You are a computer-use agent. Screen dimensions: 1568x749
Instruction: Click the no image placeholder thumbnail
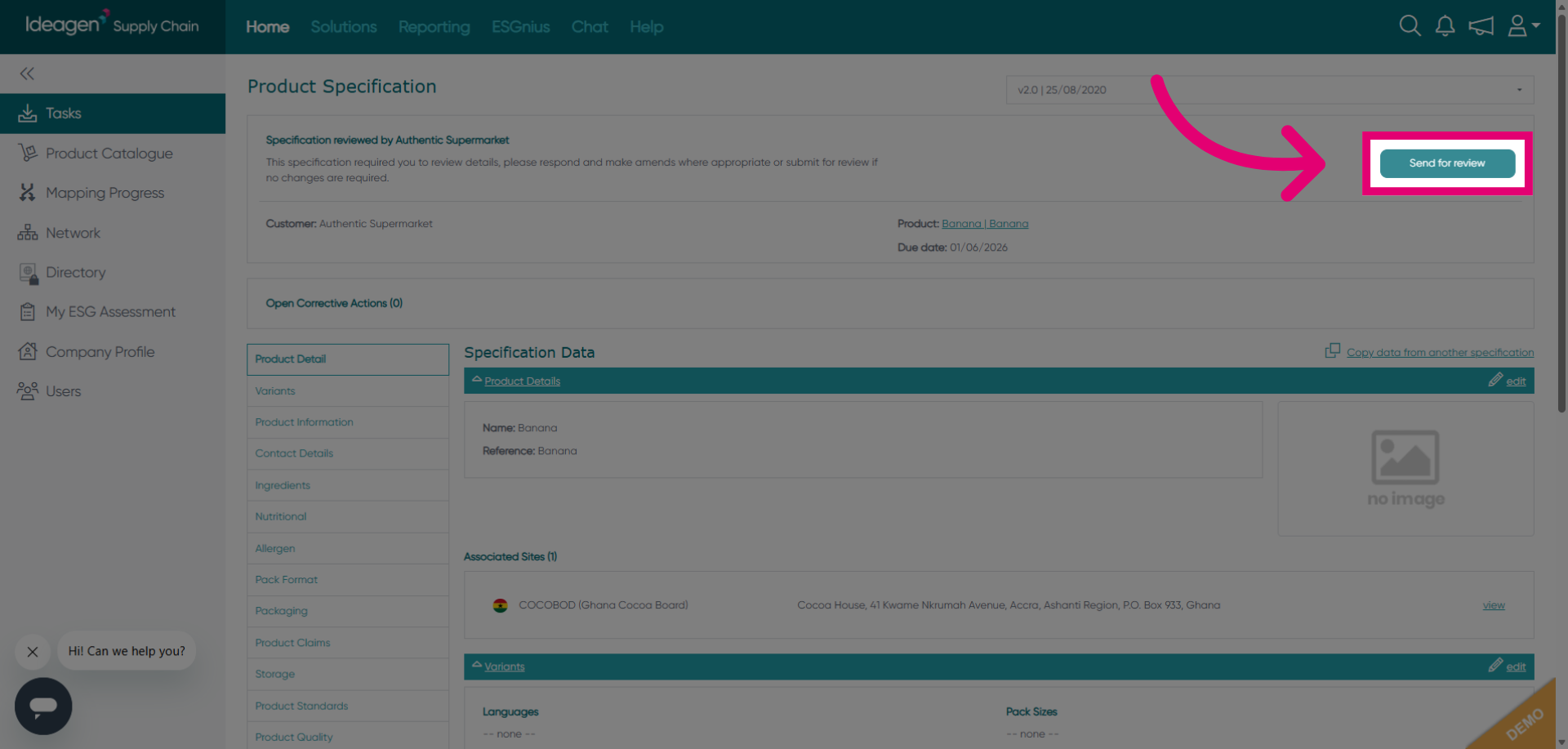pos(1405,468)
